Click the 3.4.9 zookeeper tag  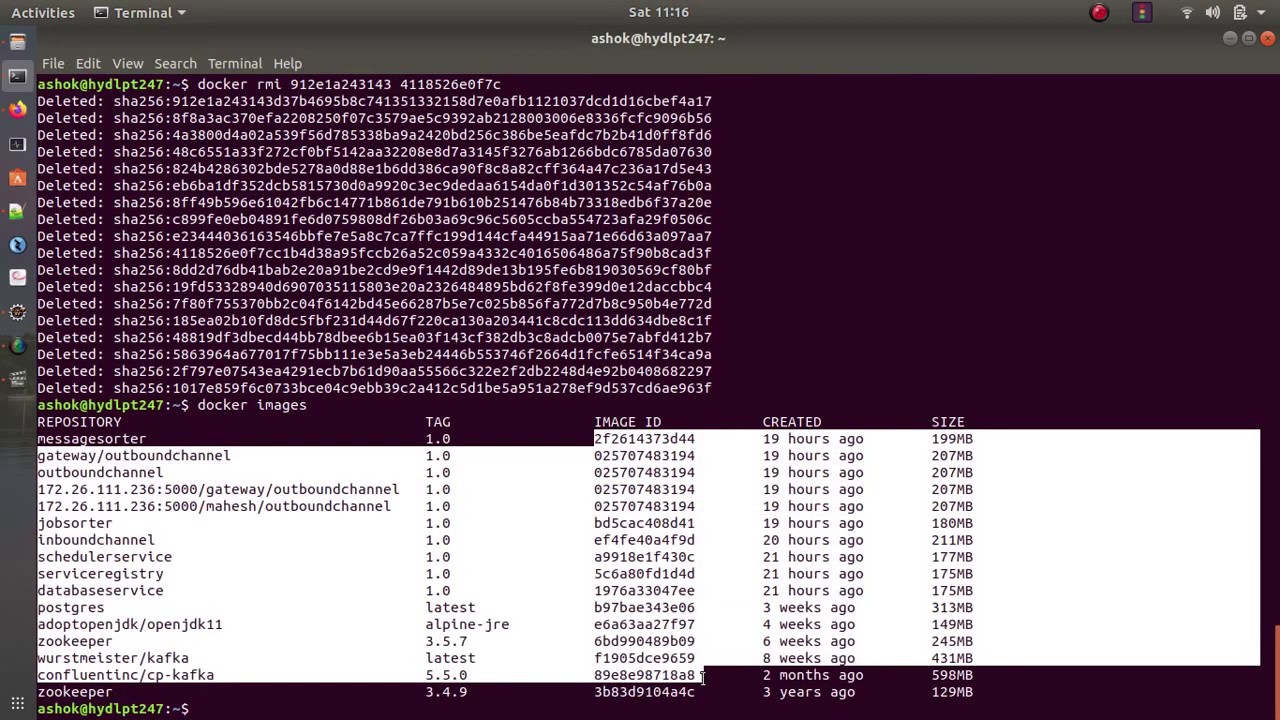(446, 692)
